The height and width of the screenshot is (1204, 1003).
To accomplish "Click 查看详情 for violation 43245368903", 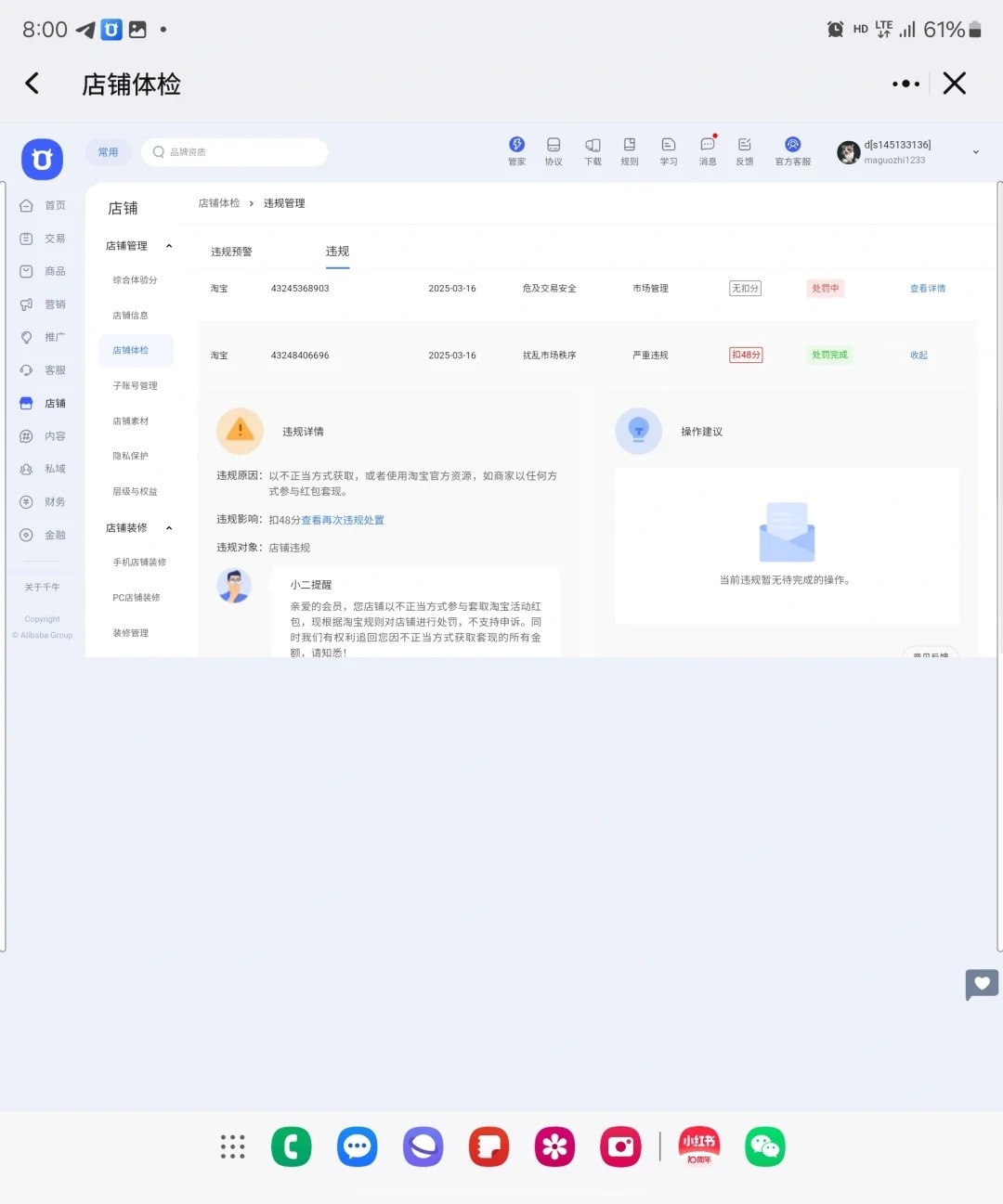I will [928, 289].
